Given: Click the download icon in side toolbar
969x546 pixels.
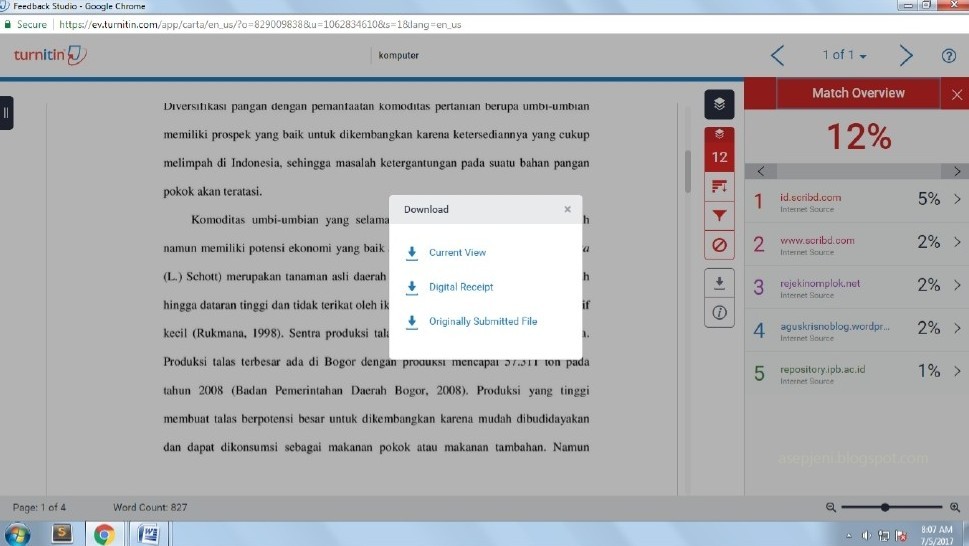Looking at the screenshot, I should pyautogui.click(x=719, y=283).
